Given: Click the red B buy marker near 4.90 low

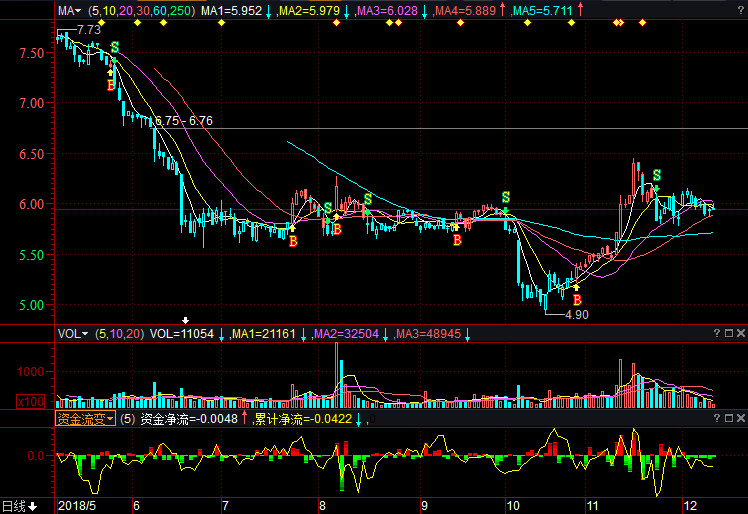Looking at the screenshot, I should click(576, 299).
